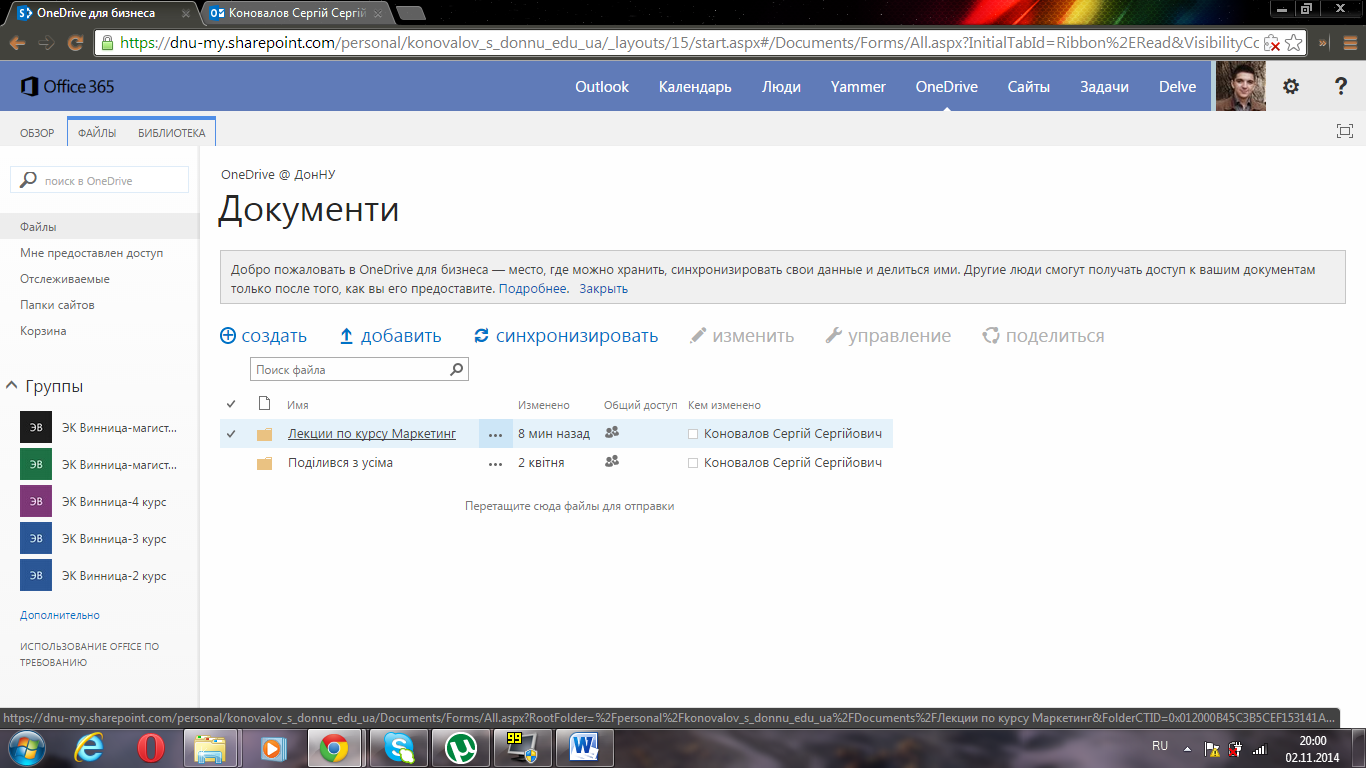Click the browser address bar URL
This screenshot has width=1366, height=768.
(x=688, y=43)
